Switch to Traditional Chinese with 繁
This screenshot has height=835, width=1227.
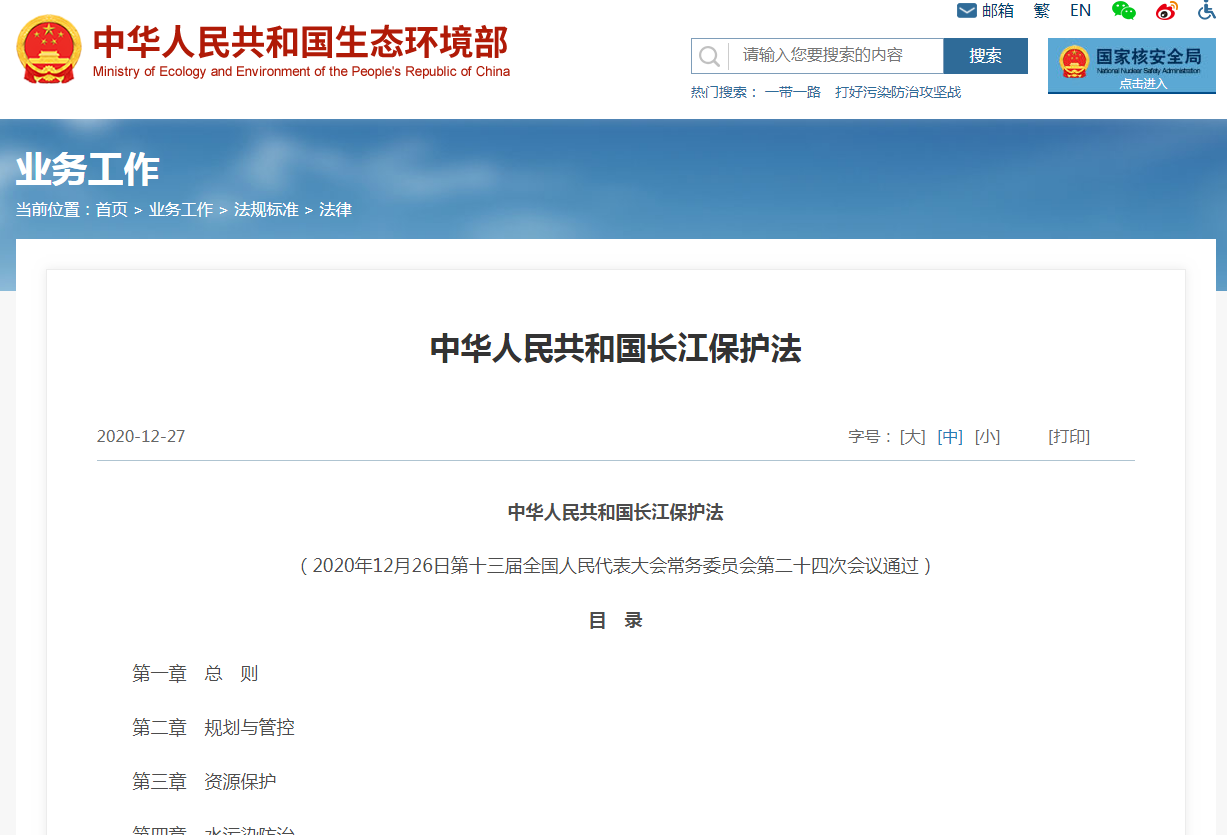point(1042,11)
